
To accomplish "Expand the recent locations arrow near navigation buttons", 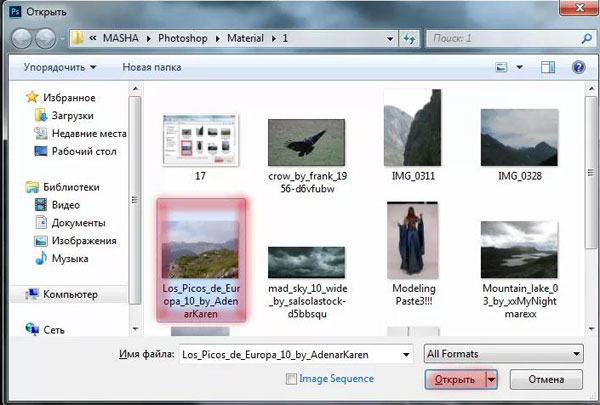I will click(62, 39).
